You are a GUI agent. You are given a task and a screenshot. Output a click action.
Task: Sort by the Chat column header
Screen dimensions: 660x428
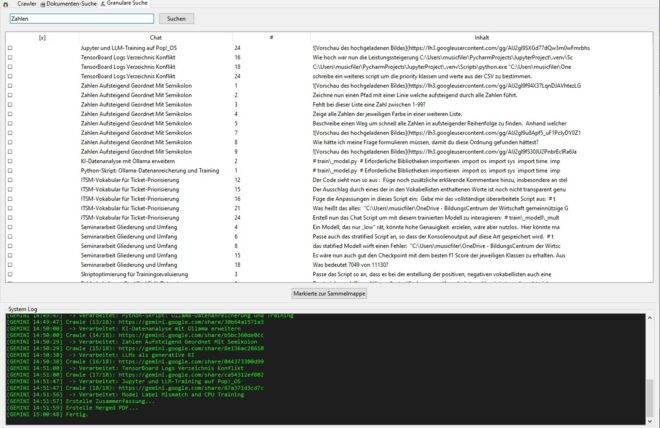[155, 37]
